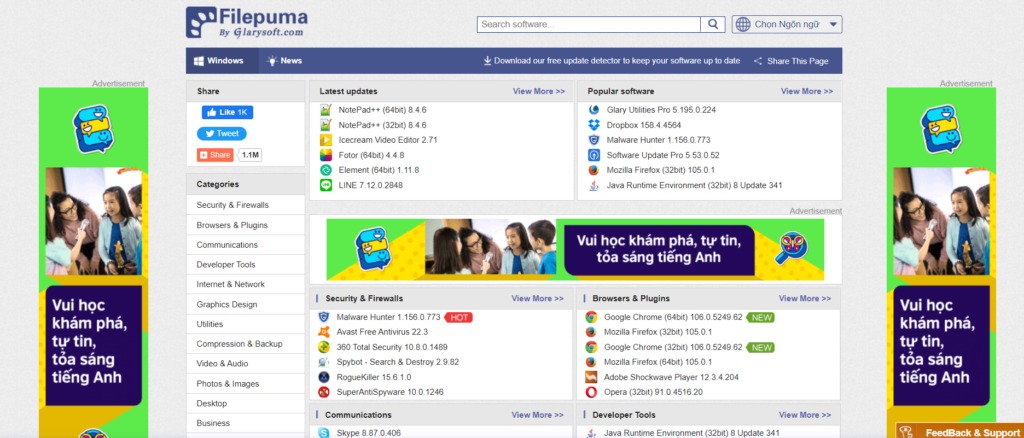Open the Graphics Design category
Viewport: 1024px width, 438px height.
[x=246, y=304]
